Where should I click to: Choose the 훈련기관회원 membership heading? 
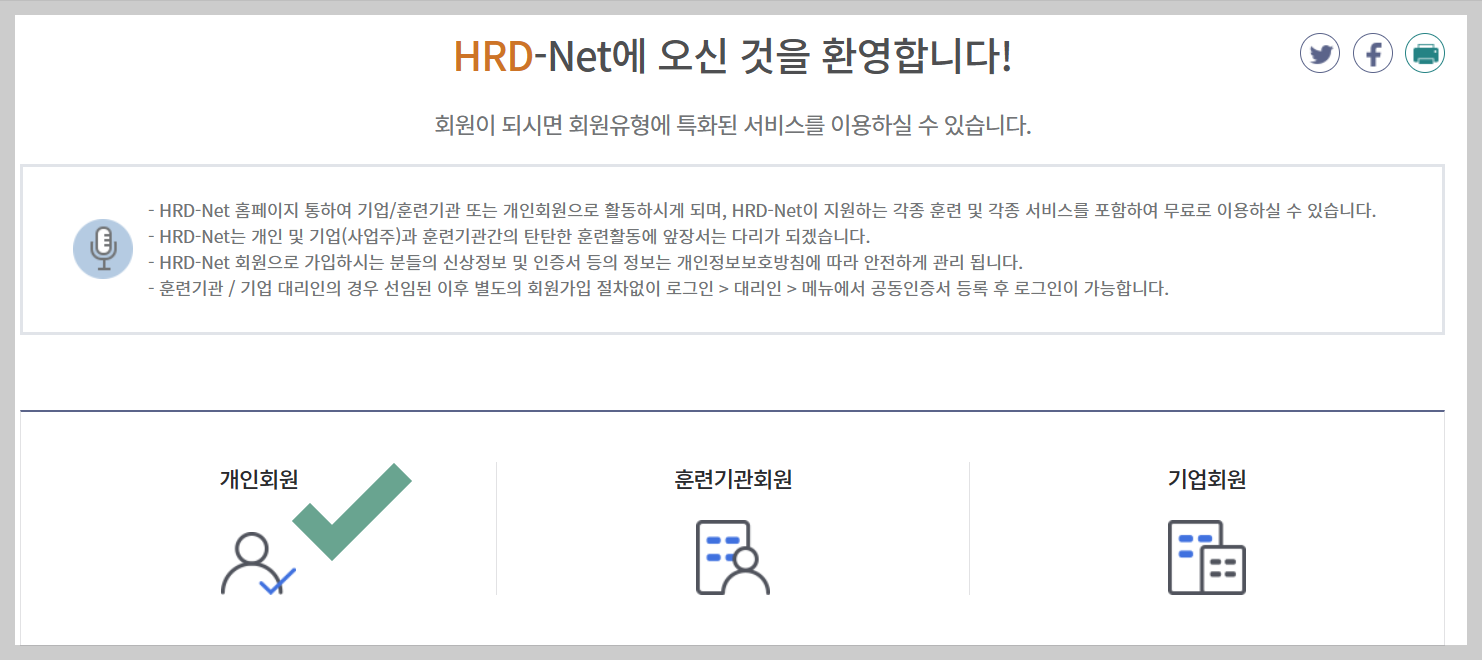pos(733,479)
